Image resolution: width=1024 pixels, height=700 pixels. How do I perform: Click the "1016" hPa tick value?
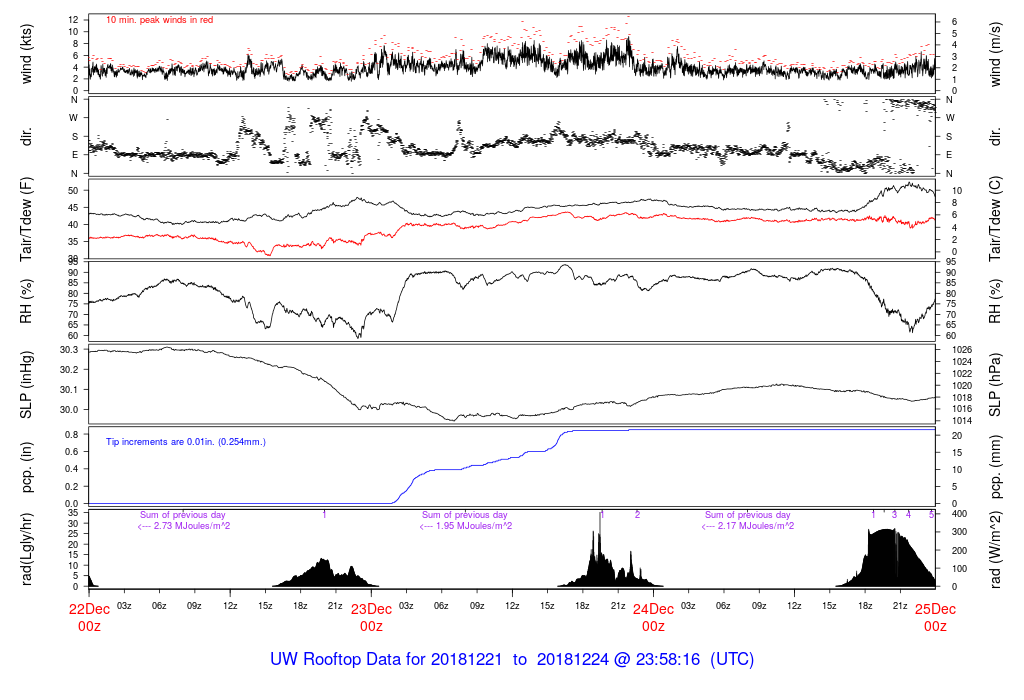tap(962, 409)
